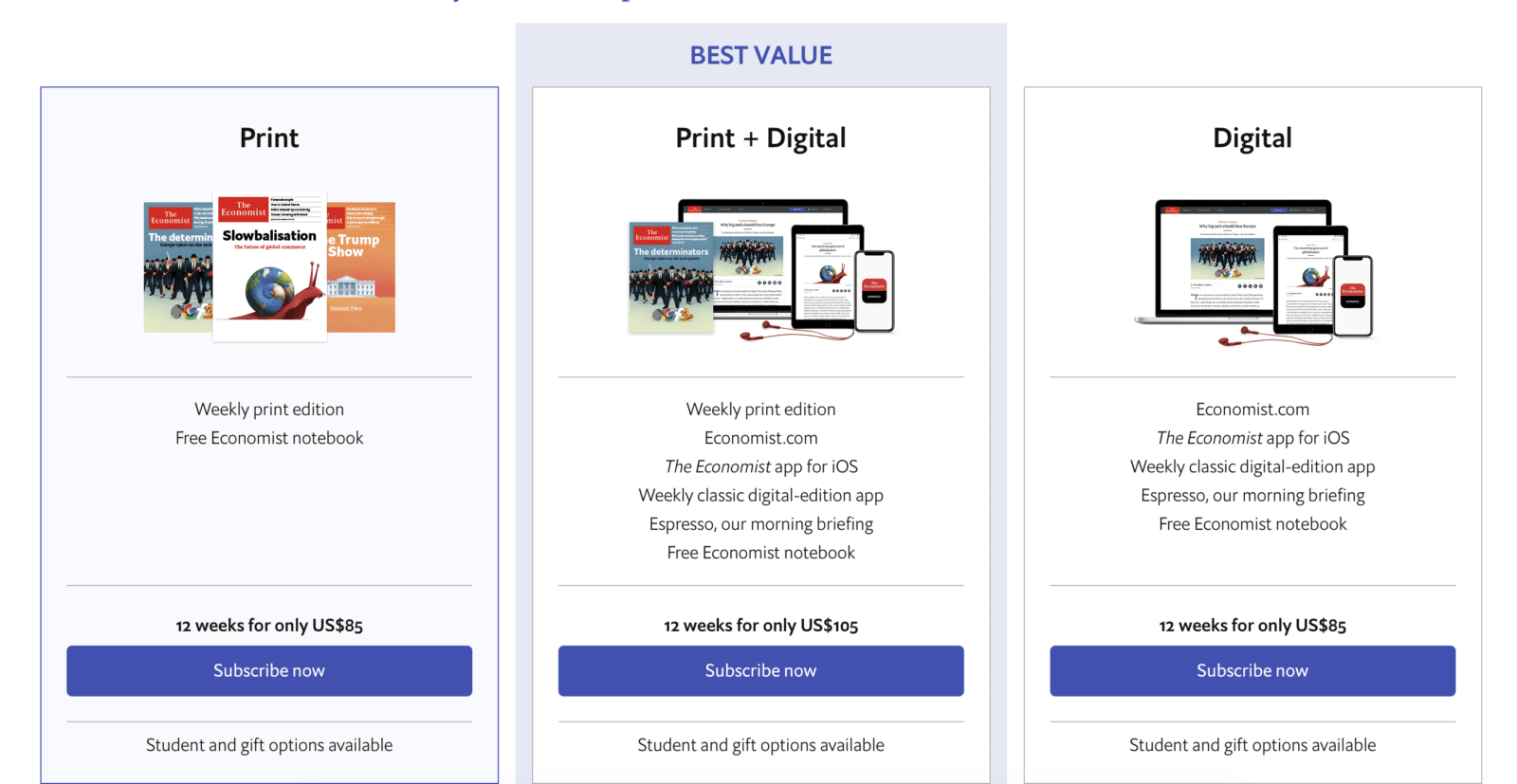Open student and gift options for Print

[x=269, y=745]
